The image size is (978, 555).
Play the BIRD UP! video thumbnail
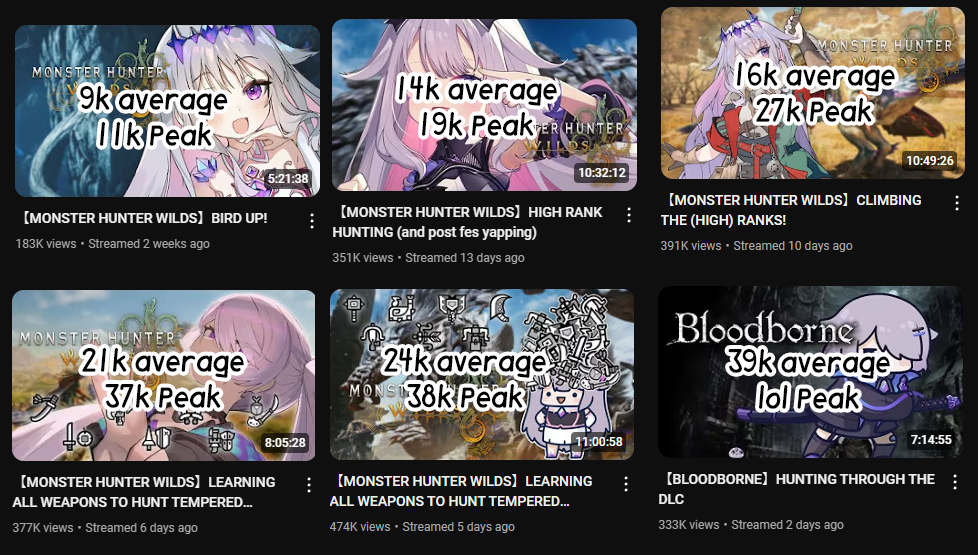click(167, 111)
